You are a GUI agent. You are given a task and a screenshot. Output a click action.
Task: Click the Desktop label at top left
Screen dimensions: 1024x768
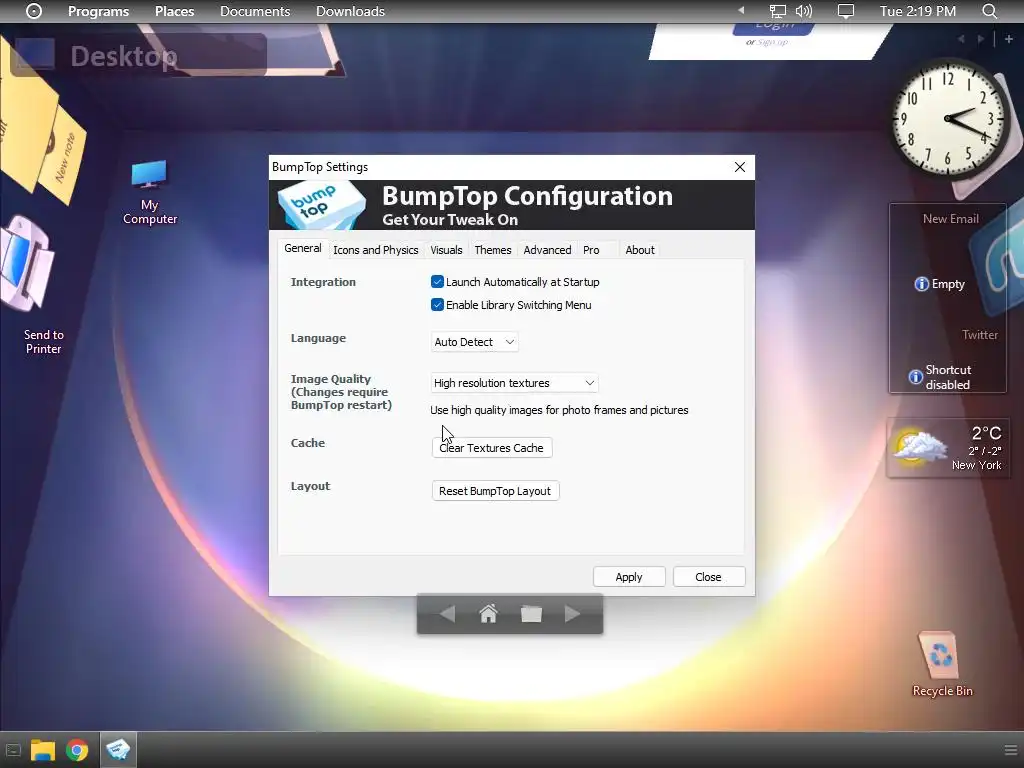pyautogui.click(x=124, y=56)
